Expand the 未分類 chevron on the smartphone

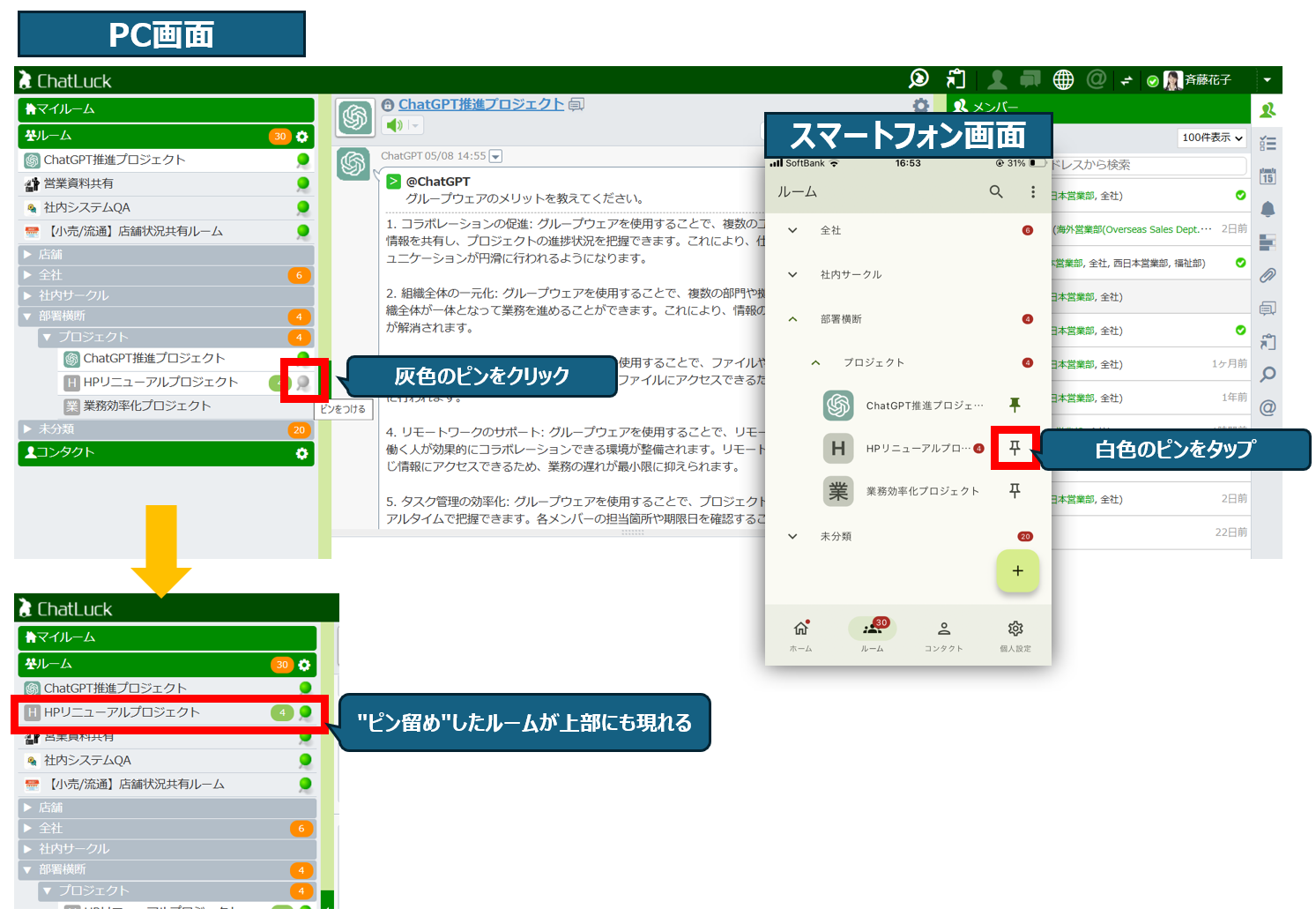click(x=792, y=536)
